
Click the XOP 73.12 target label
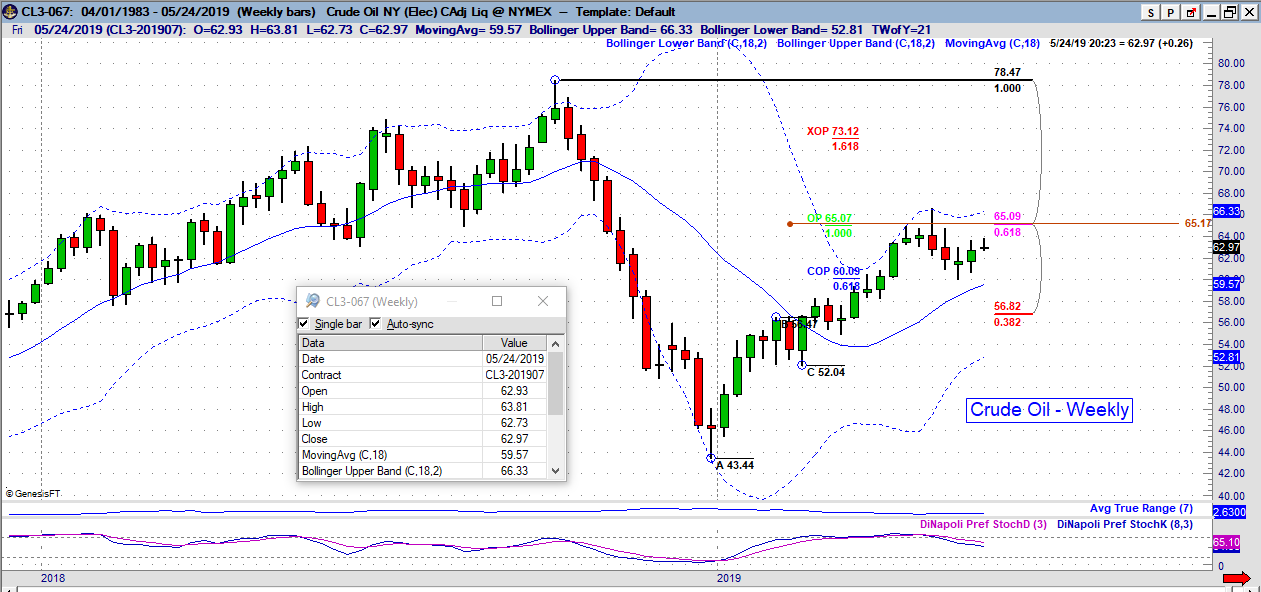pos(833,131)
